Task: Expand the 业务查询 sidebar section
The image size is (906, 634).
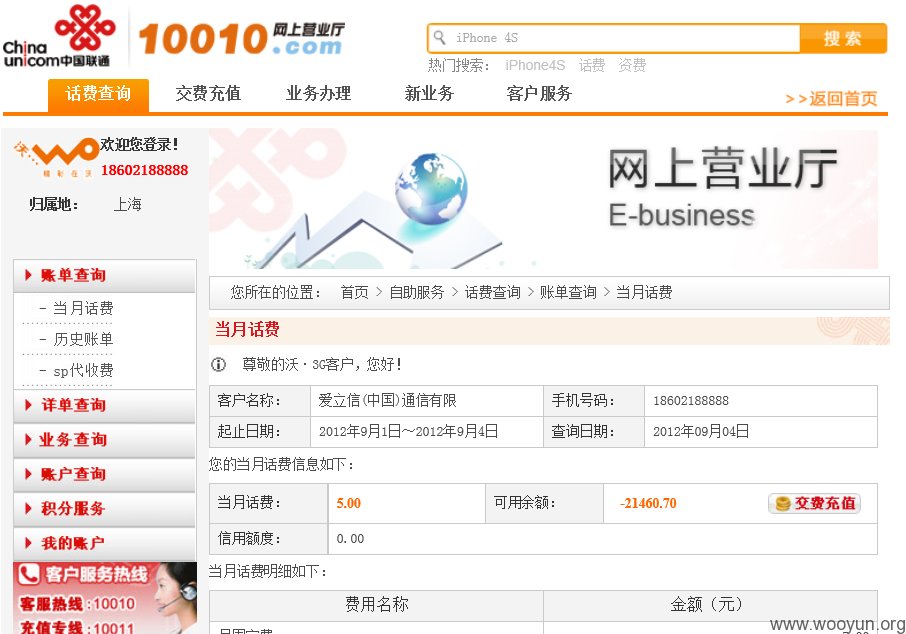Action: [x=105, y=440]
